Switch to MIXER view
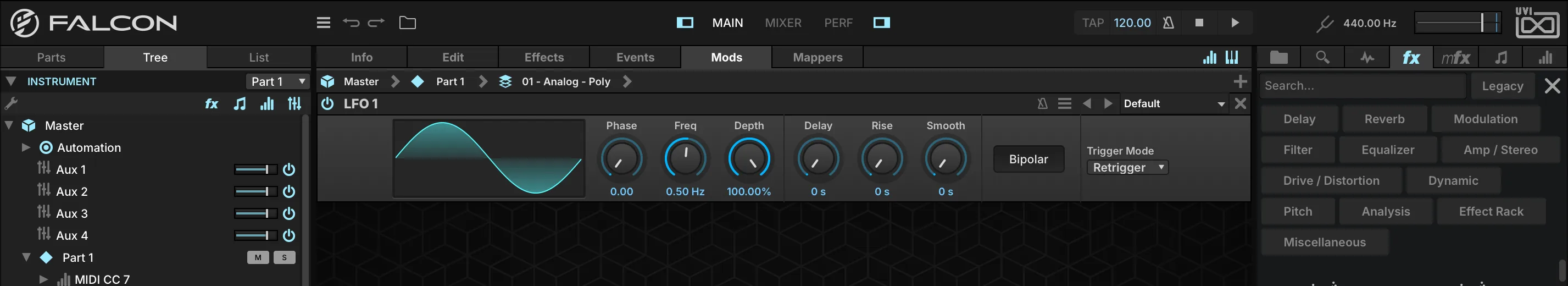The width and height of the screenshot is (1568, 286). pyautogui.click(x=783, y=23)
